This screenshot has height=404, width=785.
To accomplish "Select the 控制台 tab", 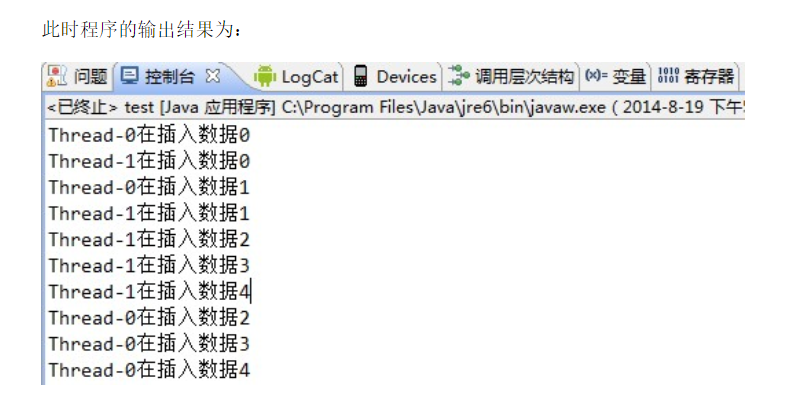I will tap(169, 77).
